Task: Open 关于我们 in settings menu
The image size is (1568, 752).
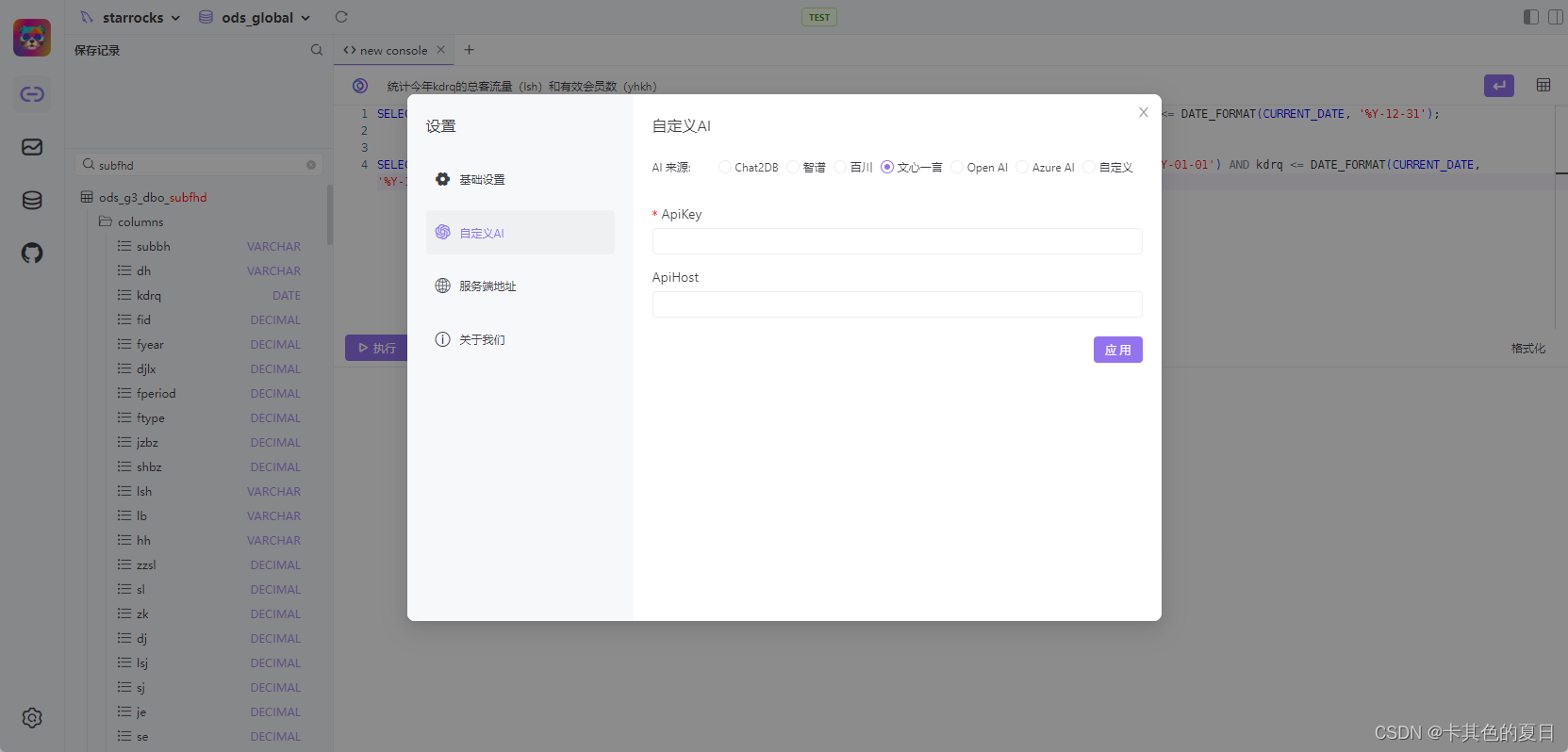Action: pos(520,339)
